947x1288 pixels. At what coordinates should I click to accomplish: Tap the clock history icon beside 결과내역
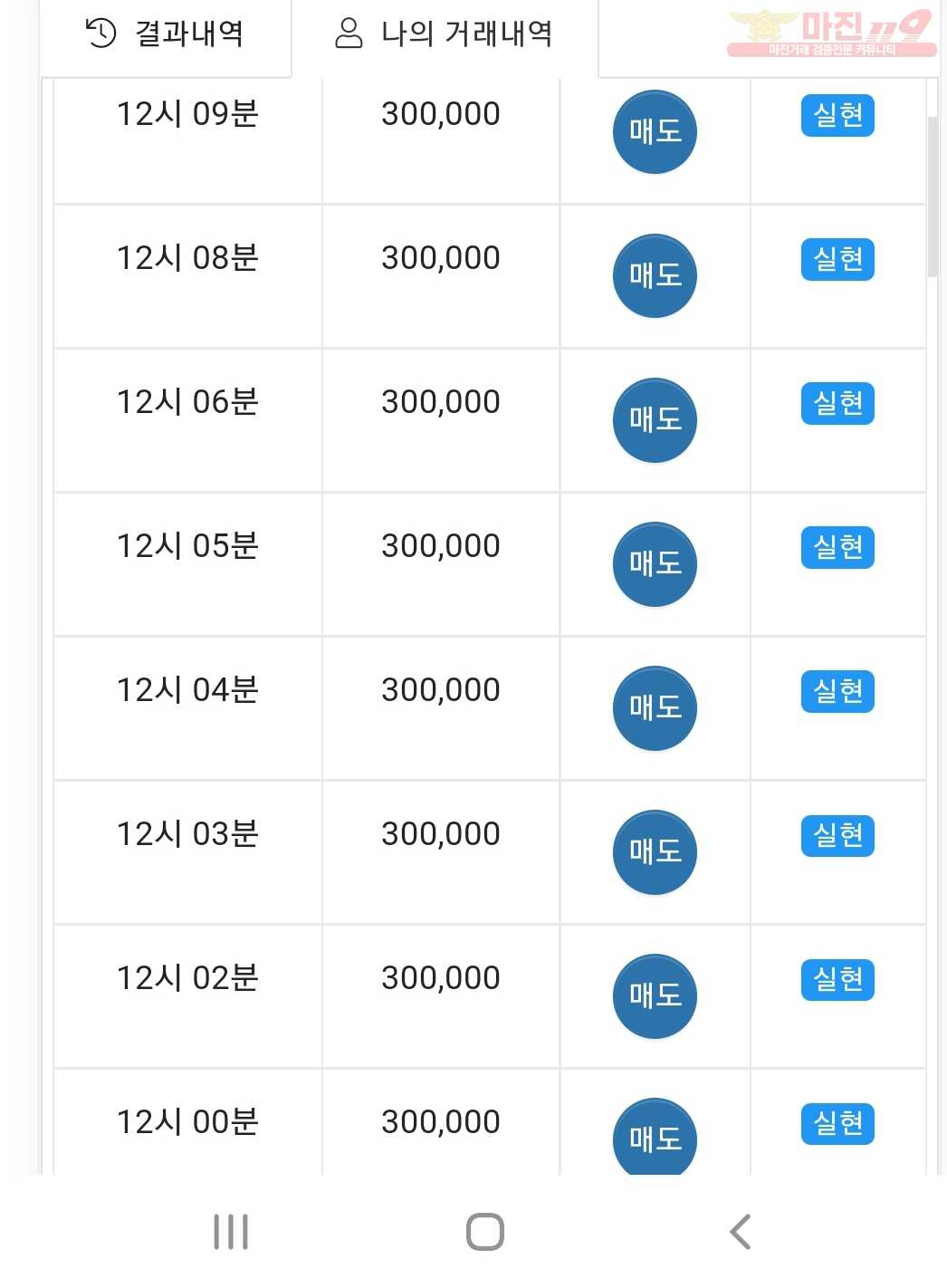click(100, 34)
